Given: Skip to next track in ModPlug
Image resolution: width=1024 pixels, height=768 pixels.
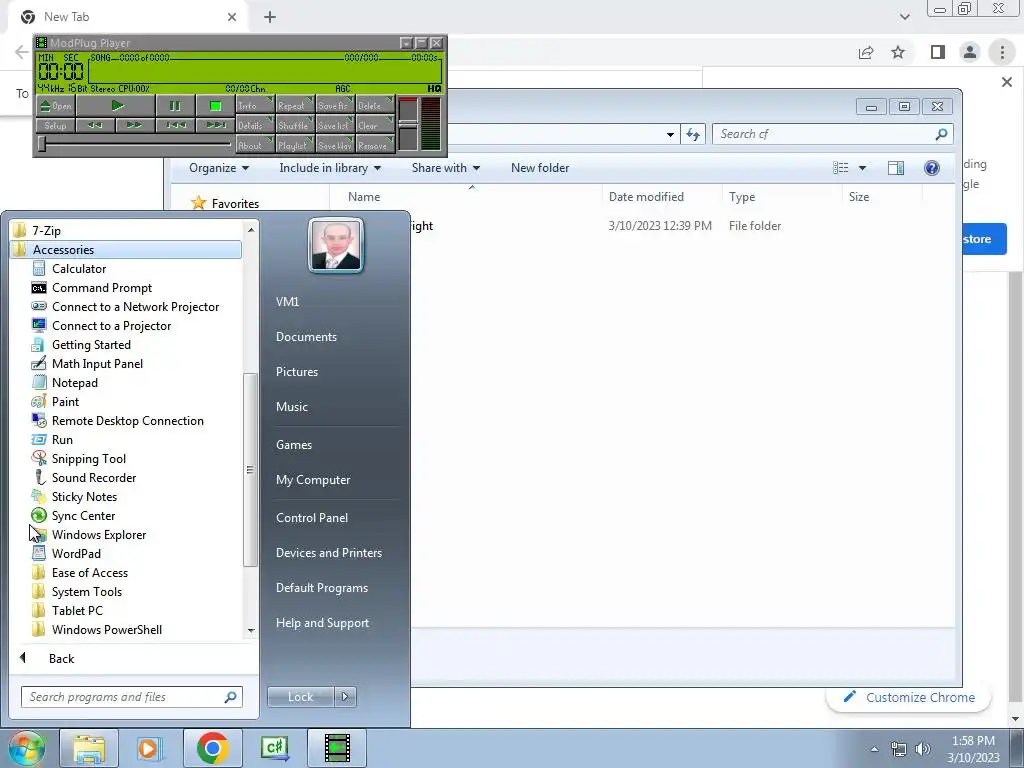Looking at the screenshot, I should pos(216,125).
